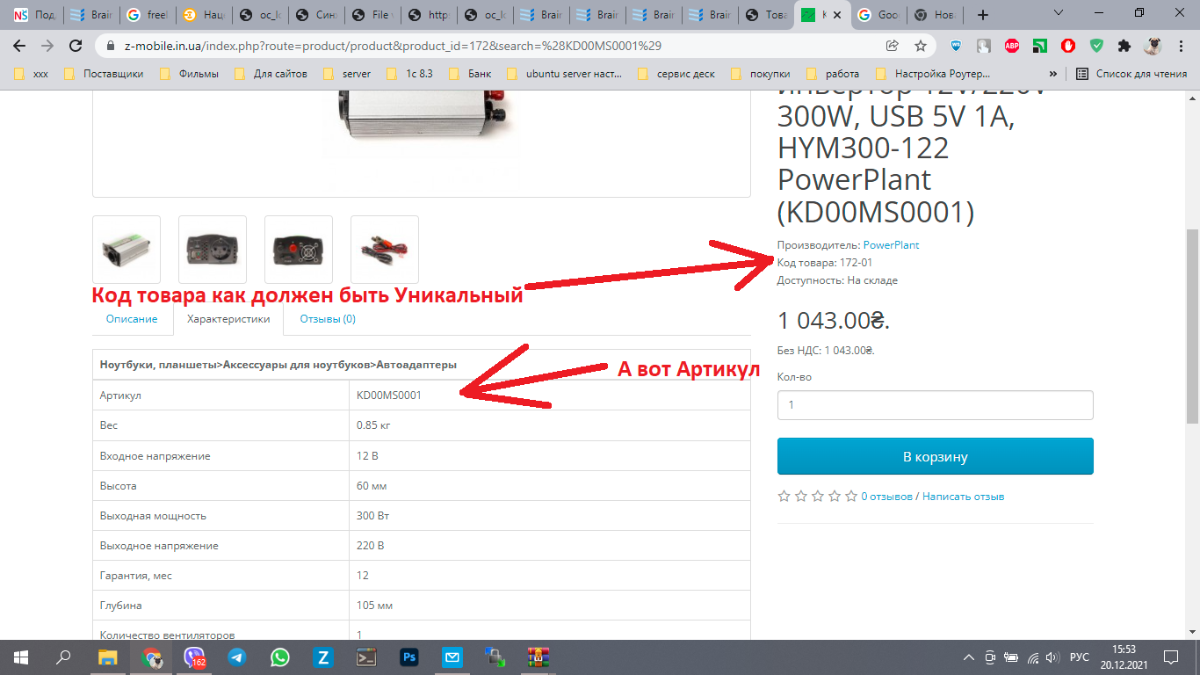Reload the page with the refresh icon
The height and width of the screenshot is (675, 1200).
coord(76,46)
